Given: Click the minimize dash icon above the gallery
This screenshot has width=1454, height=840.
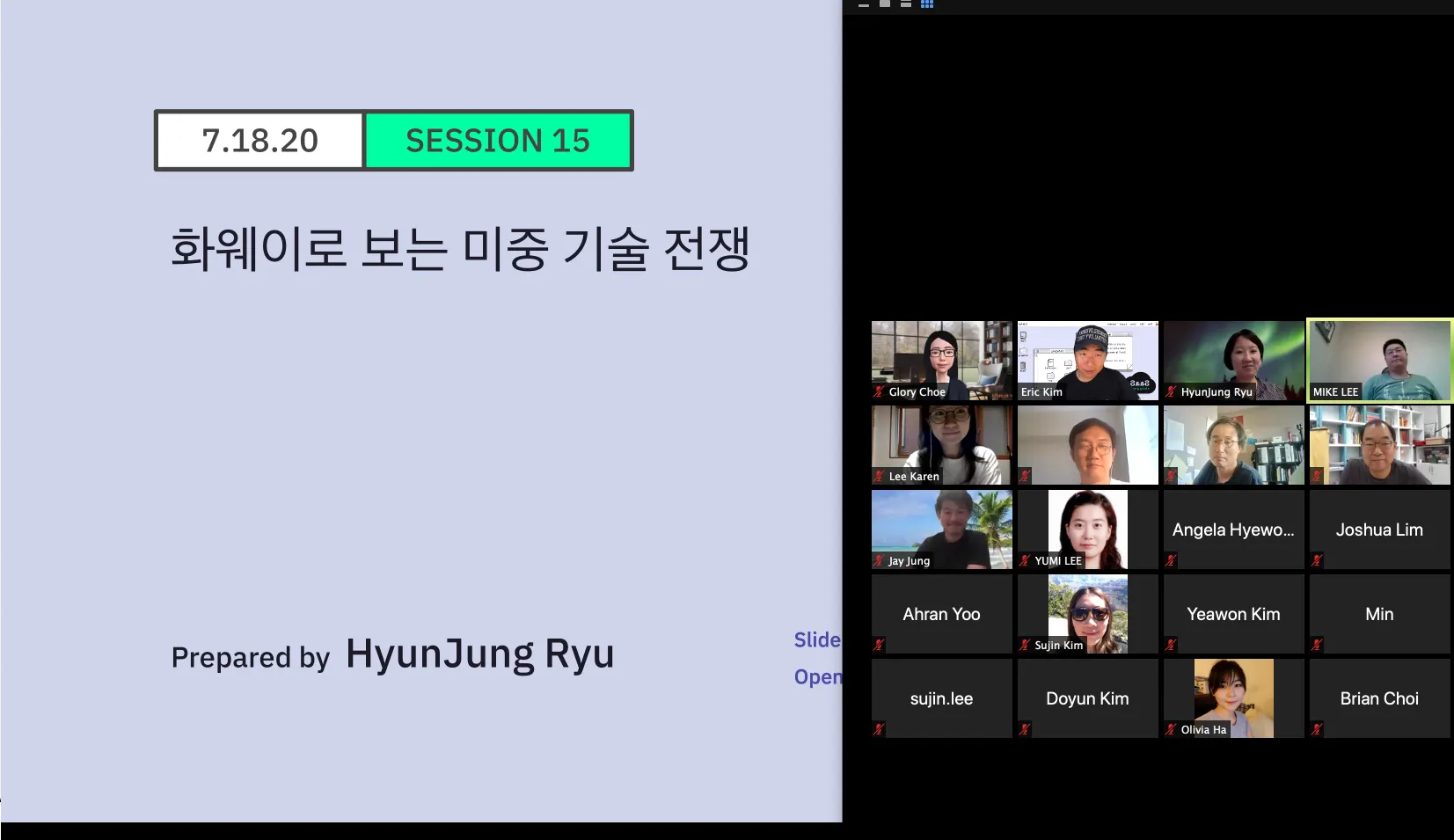Looking at the screenshot, I should 864,5.
